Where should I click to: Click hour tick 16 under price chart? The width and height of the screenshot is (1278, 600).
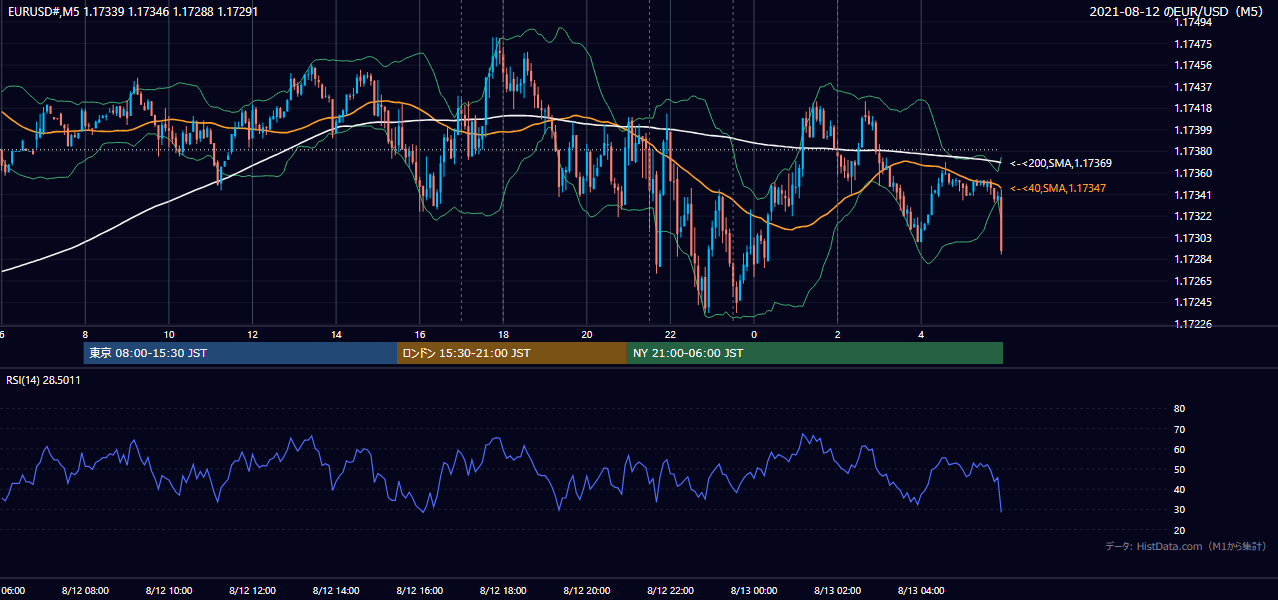(x=420, y=334)
